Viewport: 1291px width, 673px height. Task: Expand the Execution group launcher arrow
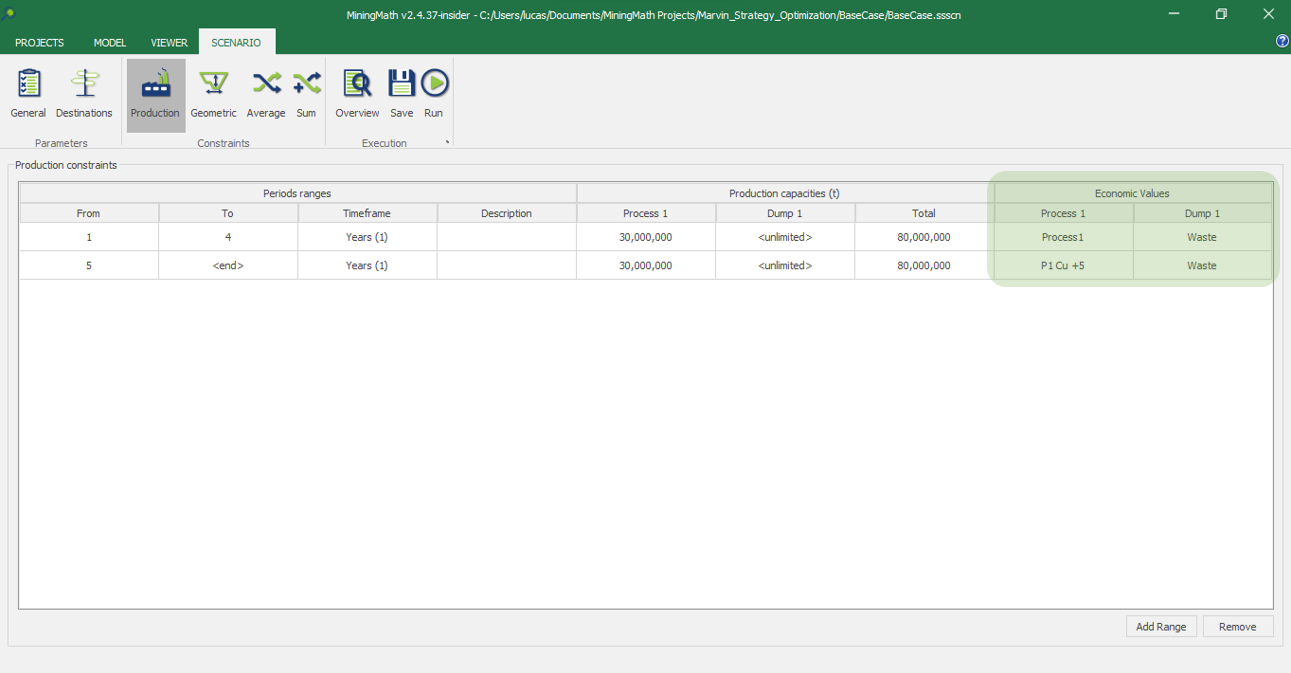pyautogui.click(x=447, y=143)
